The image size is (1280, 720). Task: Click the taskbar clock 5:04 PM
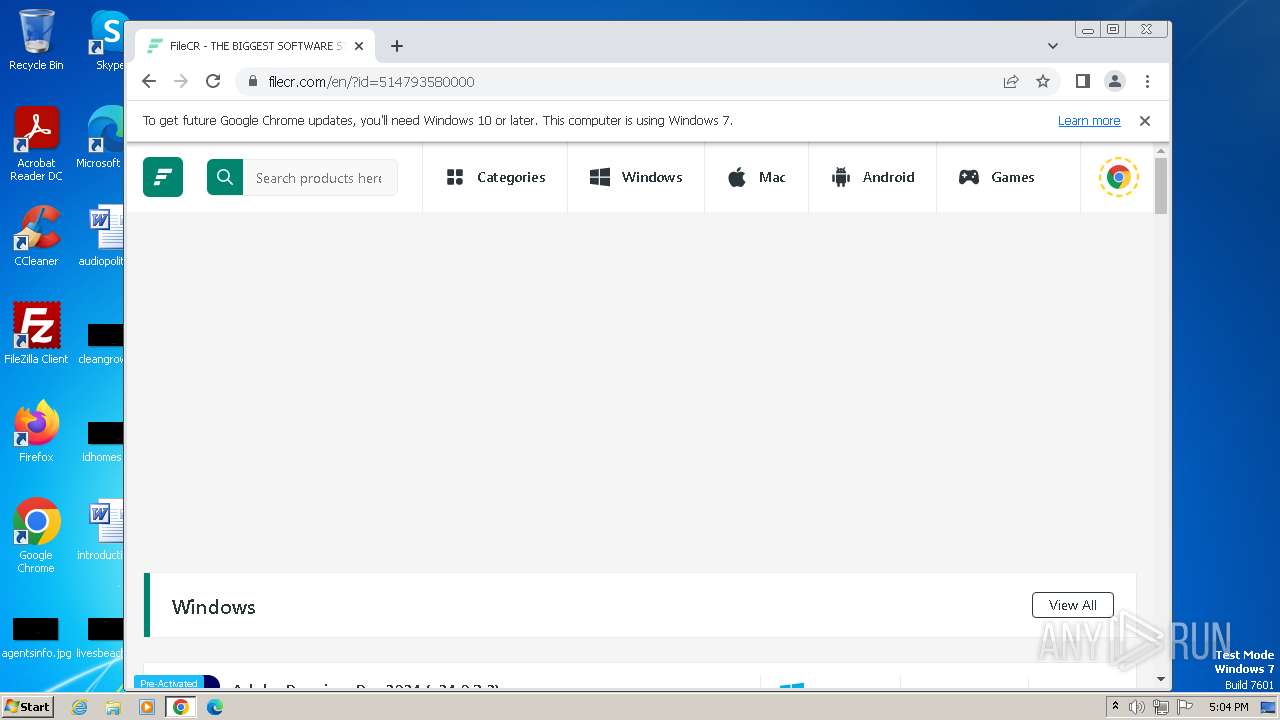point(1228,707)
